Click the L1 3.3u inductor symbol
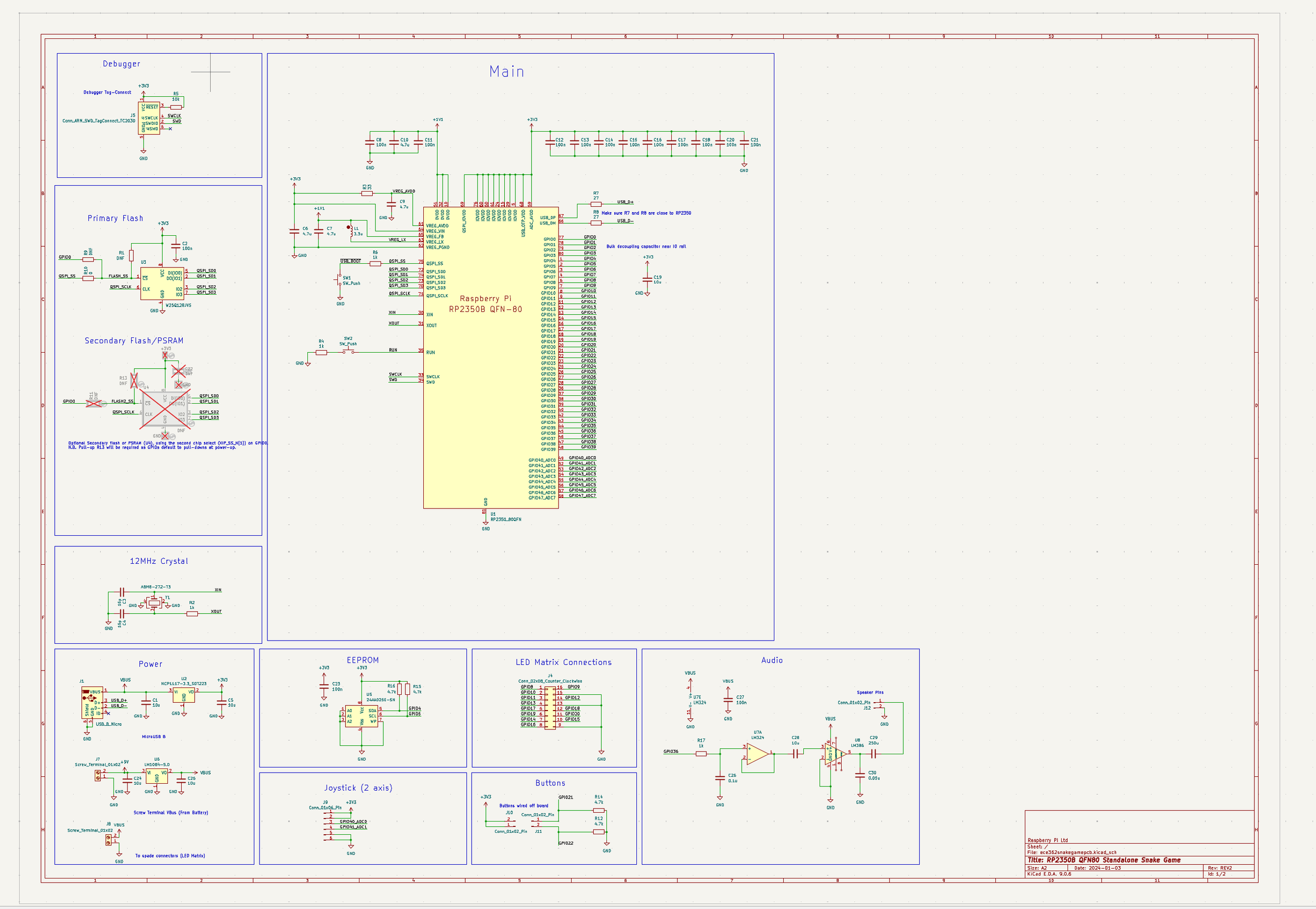The image size is (1316, 909). click(x=351, y=231)
